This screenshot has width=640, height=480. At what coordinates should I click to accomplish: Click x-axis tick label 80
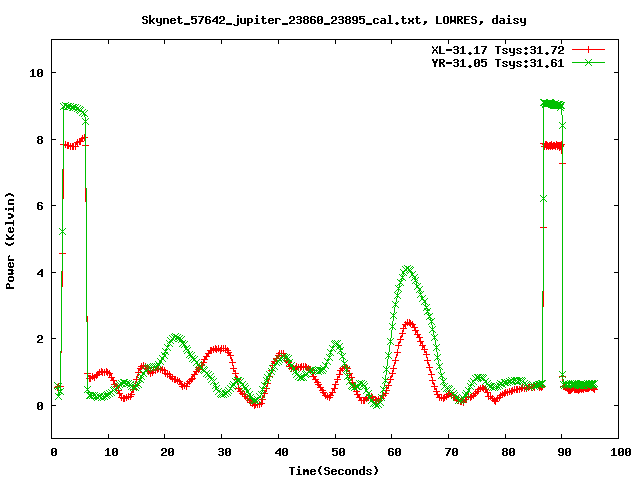pos(508,452)
